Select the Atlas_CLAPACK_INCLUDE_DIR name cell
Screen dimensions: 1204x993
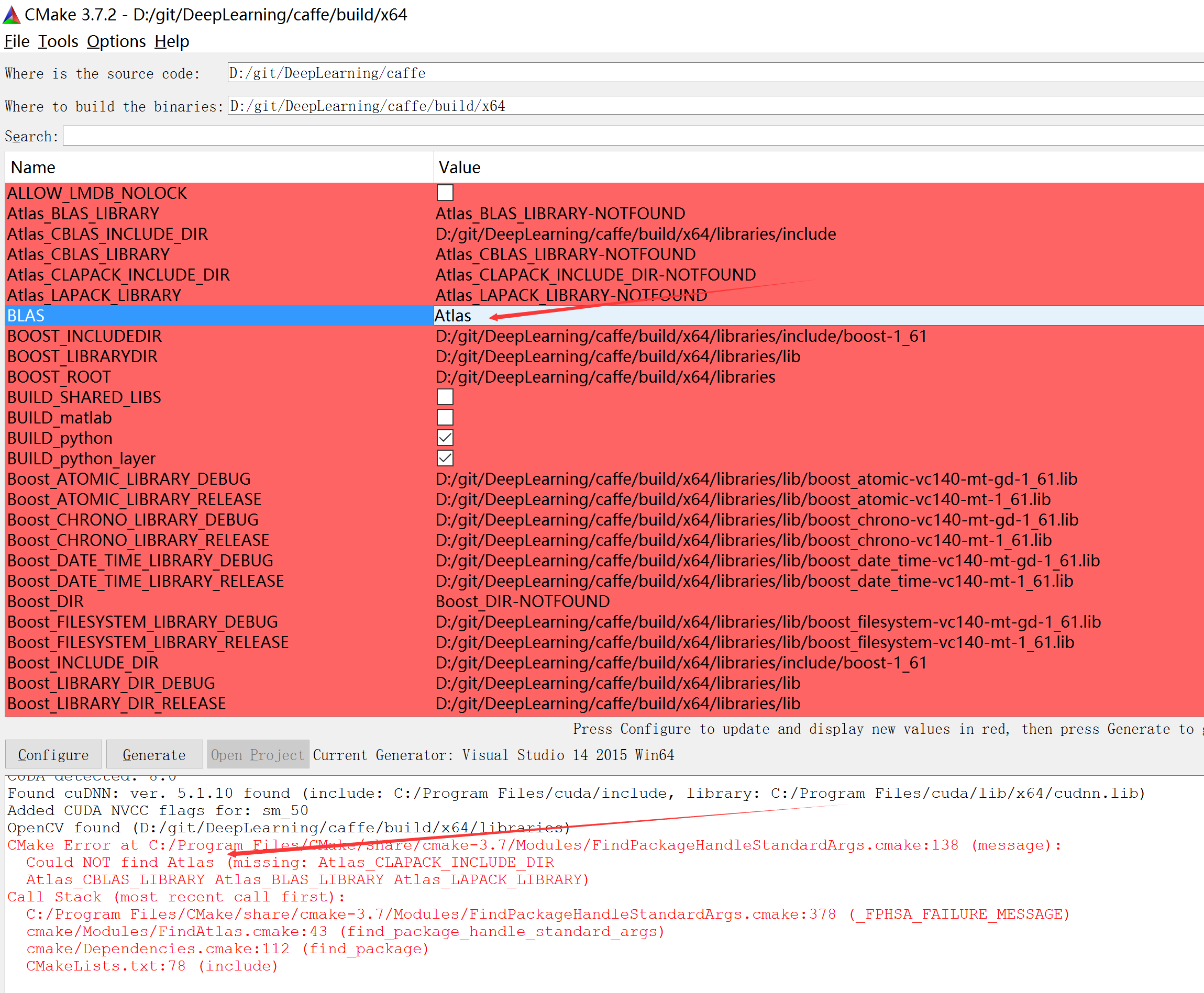(x=218, y=275)
